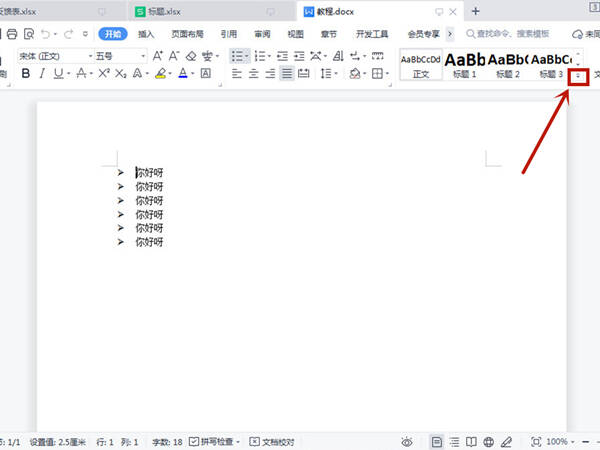Apply the 正文 style
The image size is (600, 450).
pos(421,65)
